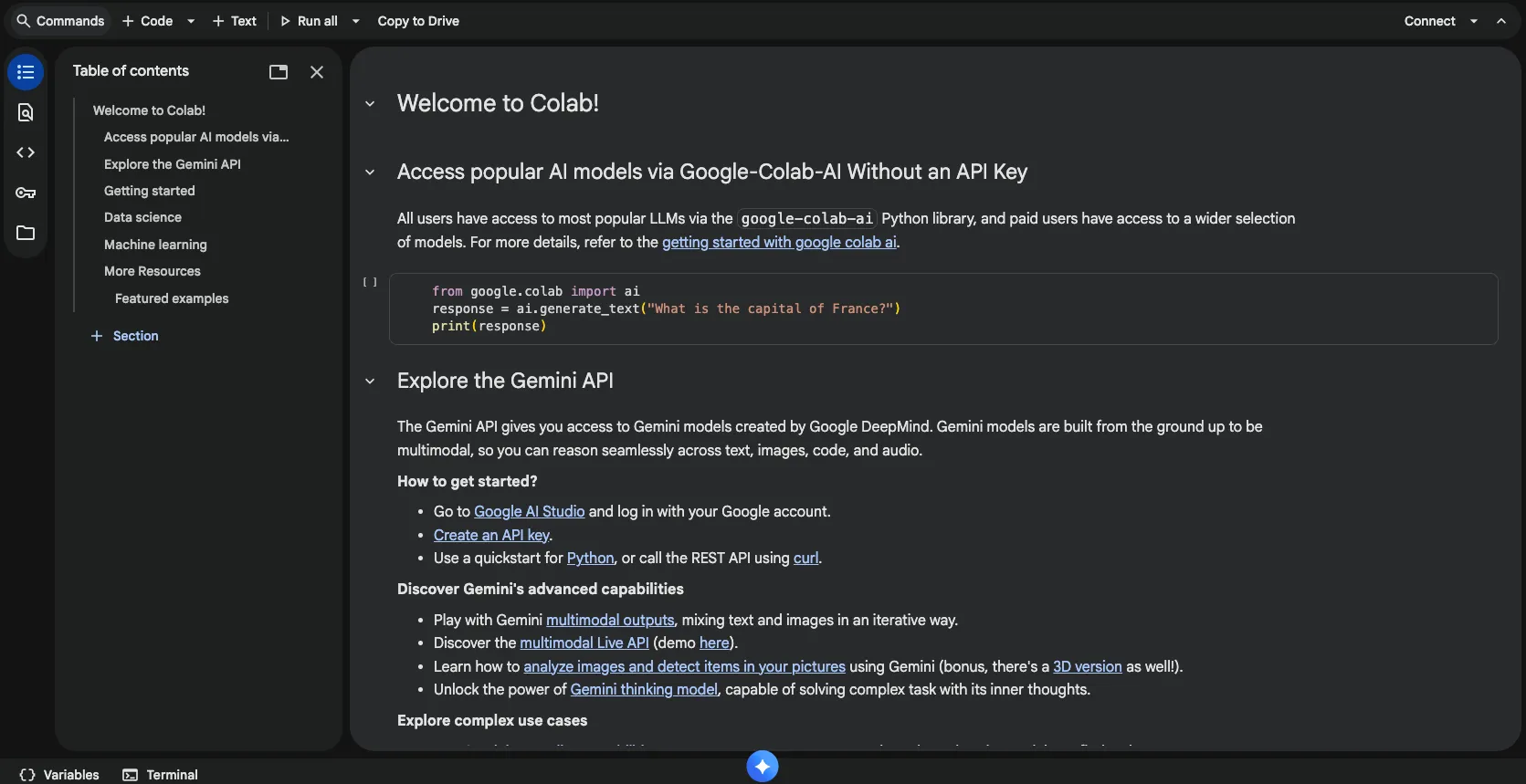Open the getting started with google colab ai link

779,242
